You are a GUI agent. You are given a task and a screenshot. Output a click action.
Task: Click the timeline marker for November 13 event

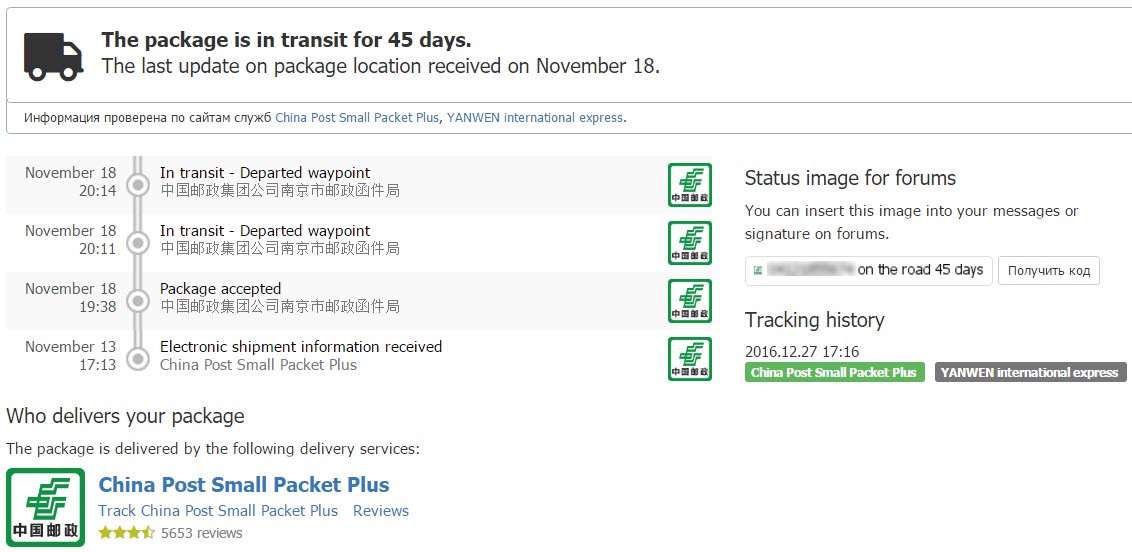(137, 356)
